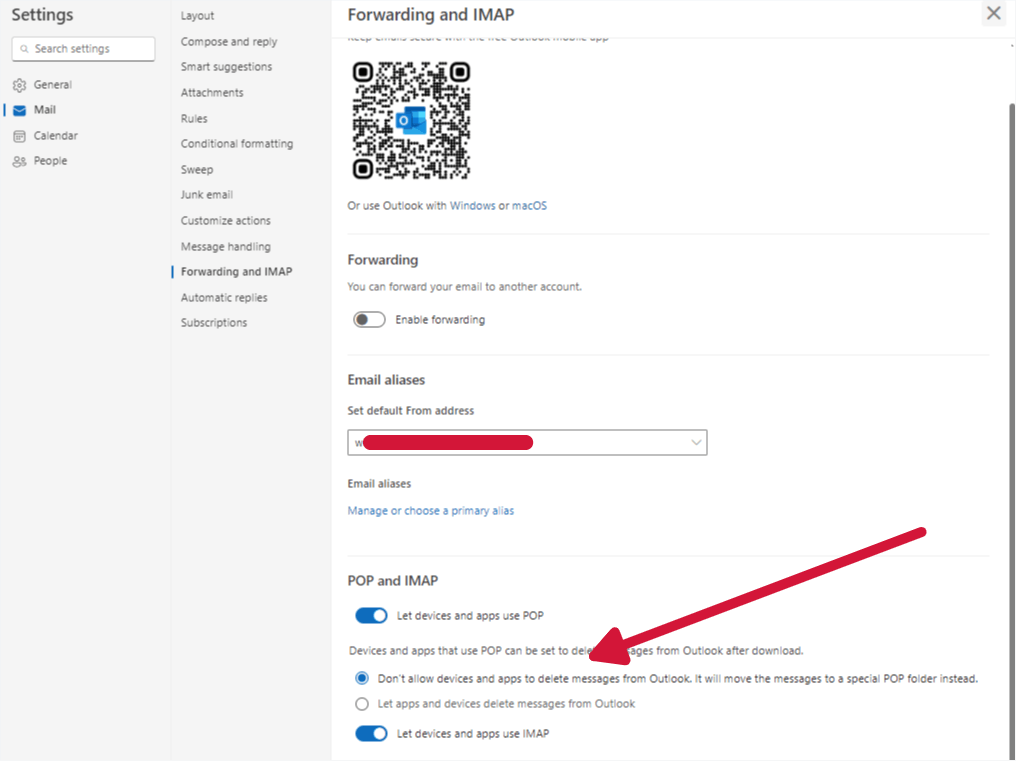1016x761 pixels.
Task: Open Layout settings
Action: pos(198,16)
